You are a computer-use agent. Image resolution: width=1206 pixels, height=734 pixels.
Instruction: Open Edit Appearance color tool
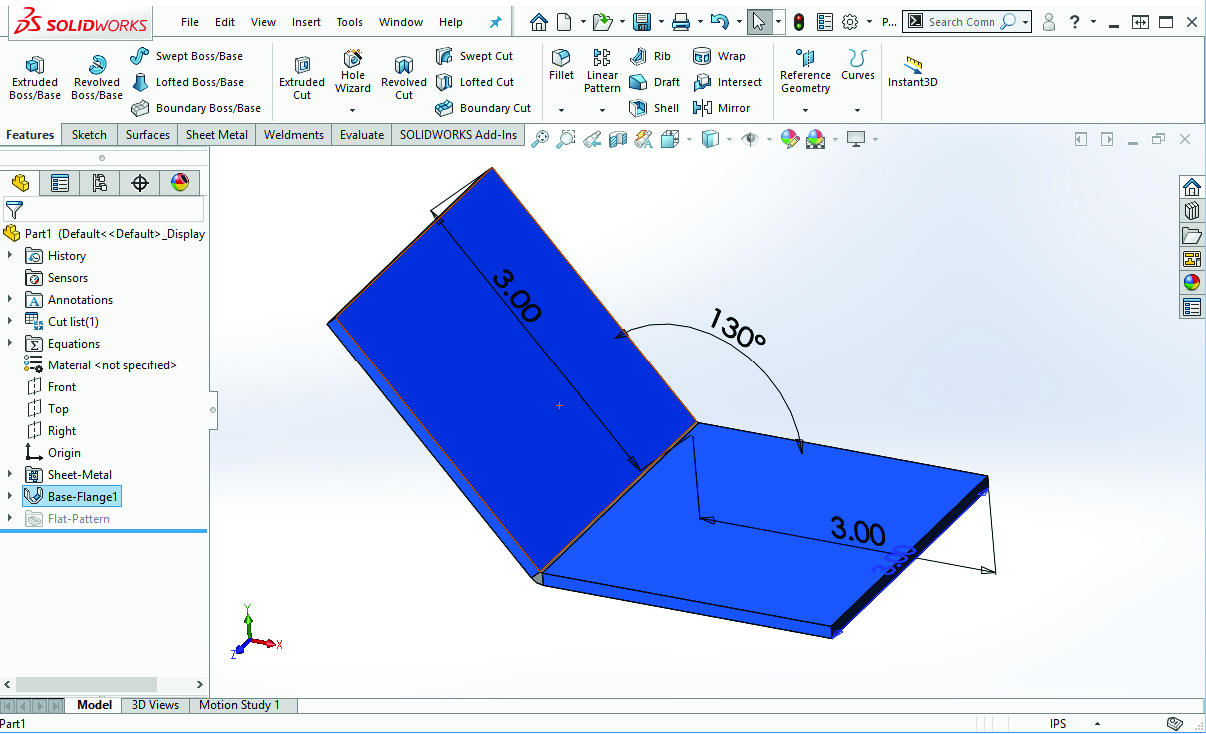click(790, 139)
